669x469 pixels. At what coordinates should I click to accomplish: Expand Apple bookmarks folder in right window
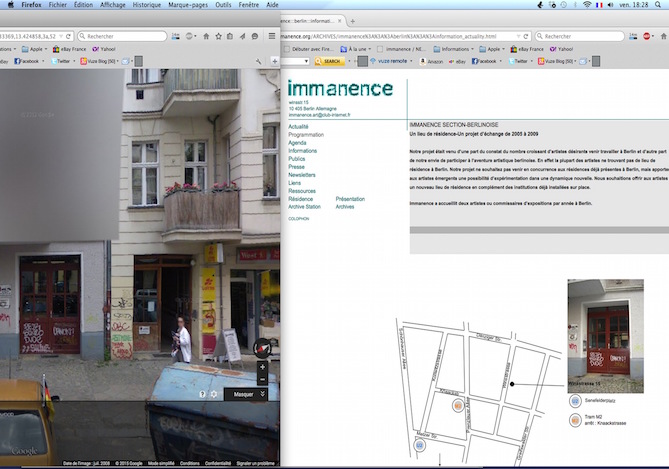[492, 49]
